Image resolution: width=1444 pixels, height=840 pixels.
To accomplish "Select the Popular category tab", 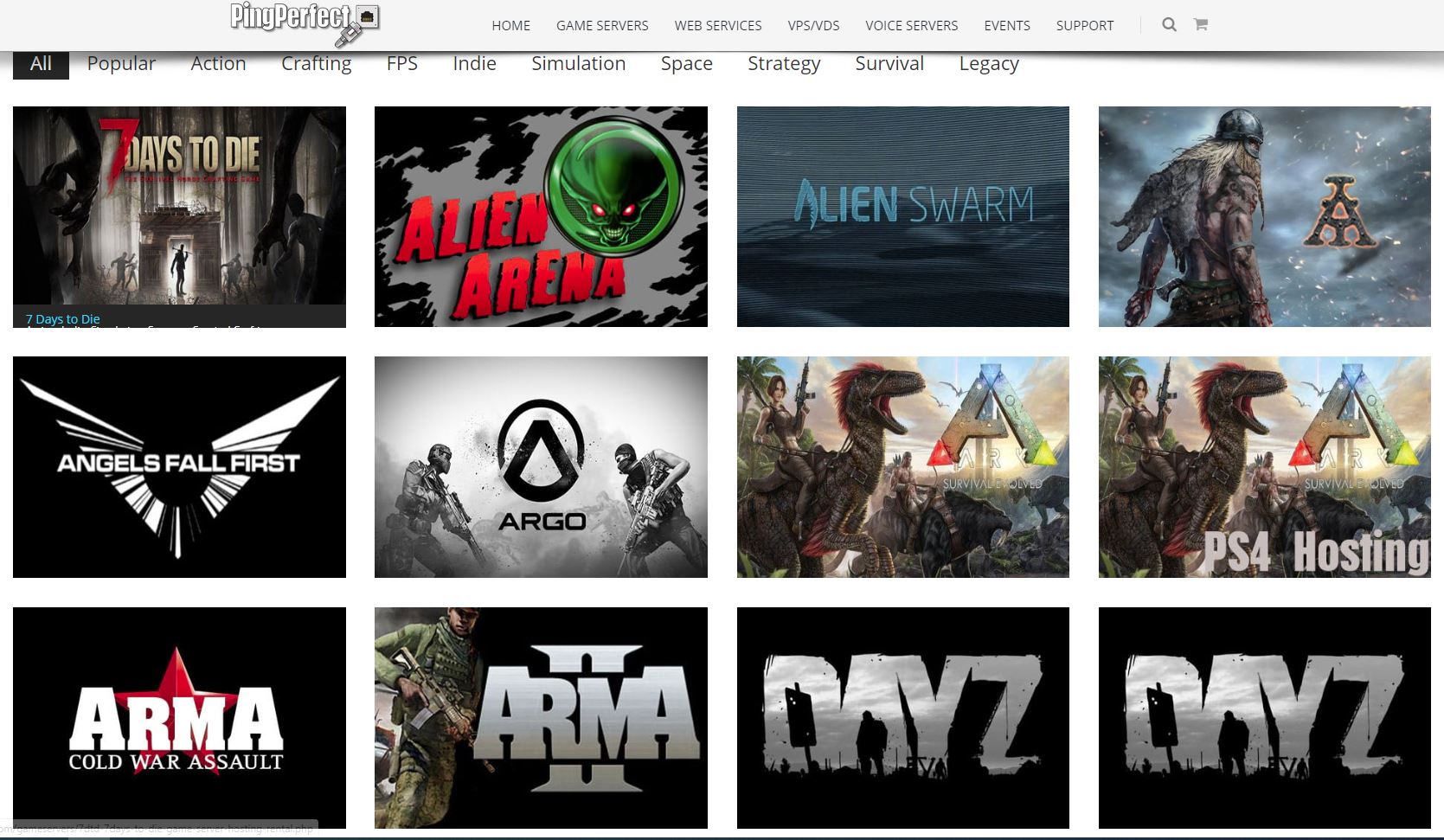I will pyautogui.click(x=121, y=64).
